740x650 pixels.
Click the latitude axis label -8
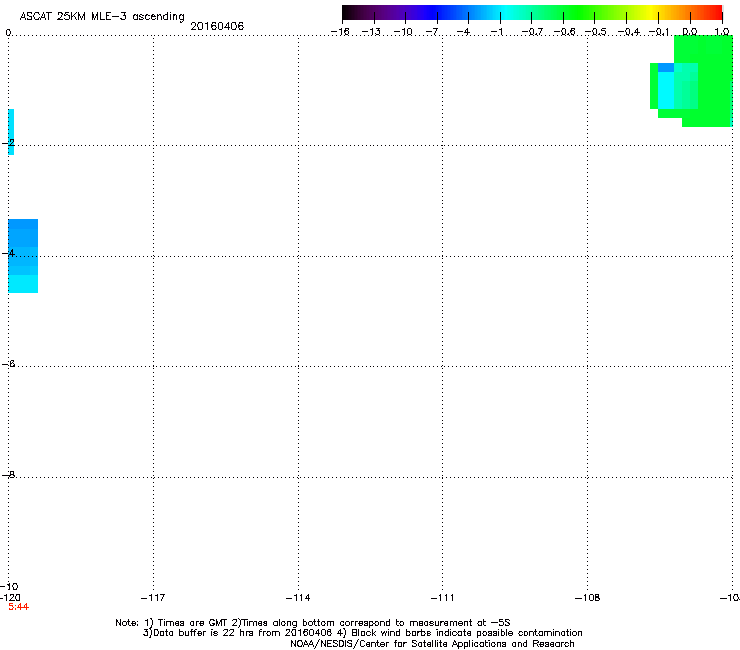tap(8, 474)
